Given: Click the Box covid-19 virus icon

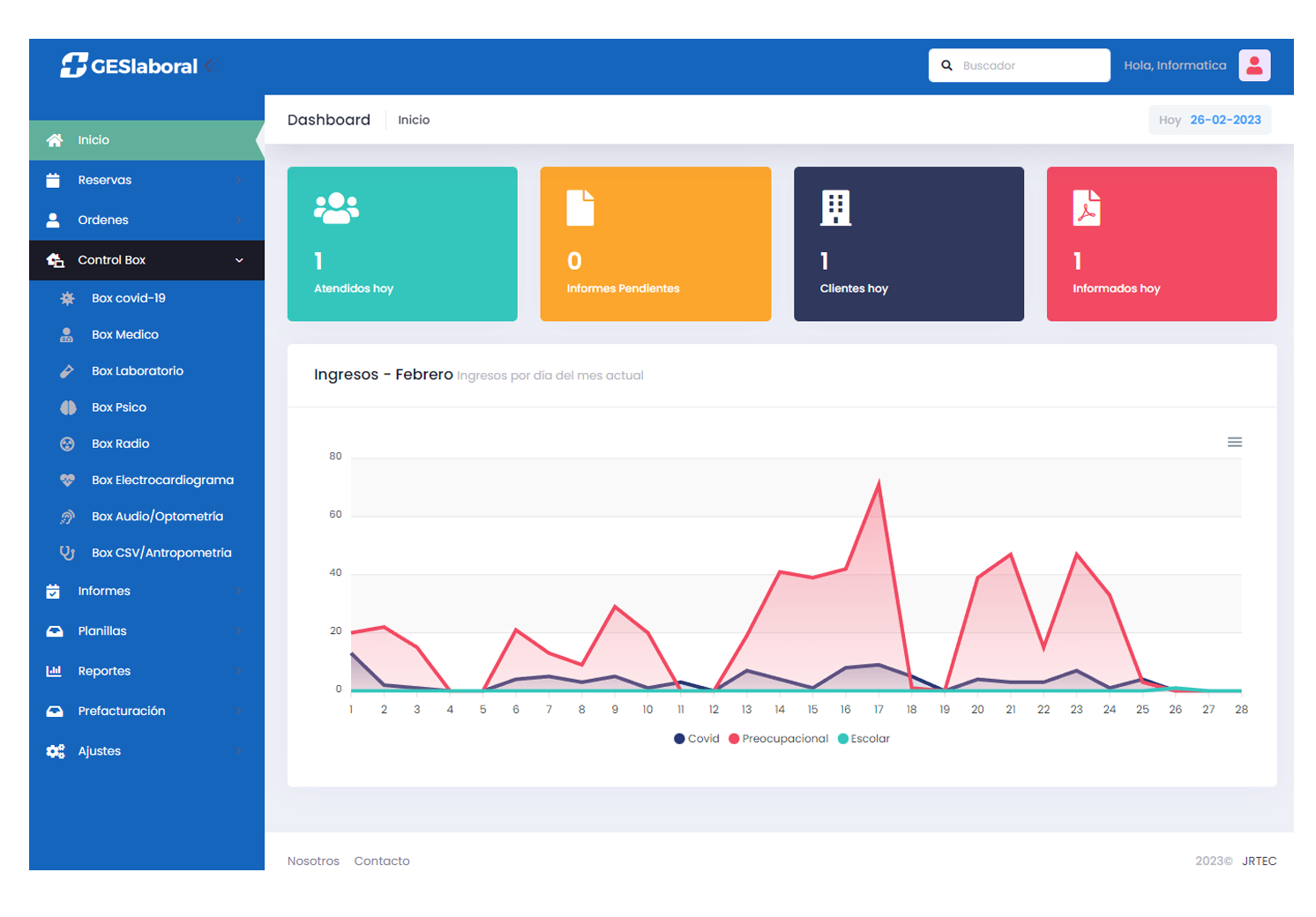Looking at the screenshot, I should click(x=67, y=299).
